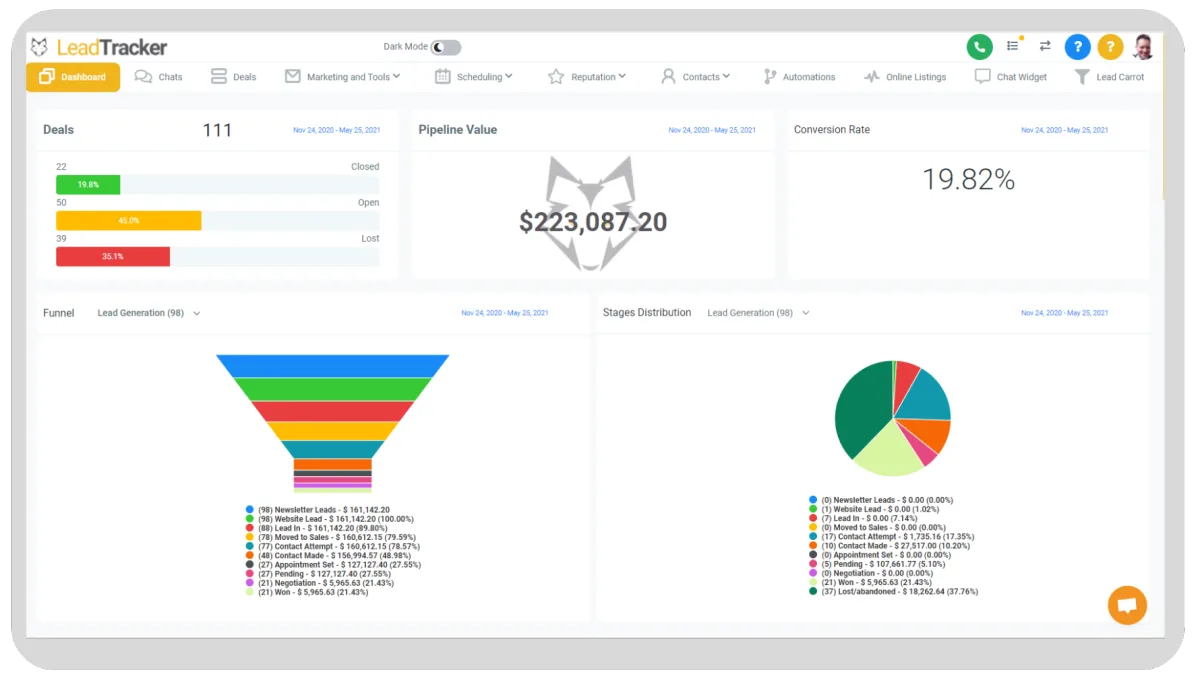This screenshot has height=674, width=1200.
Task: Open the task list icon with notification dot
Action: [1014, 45]
